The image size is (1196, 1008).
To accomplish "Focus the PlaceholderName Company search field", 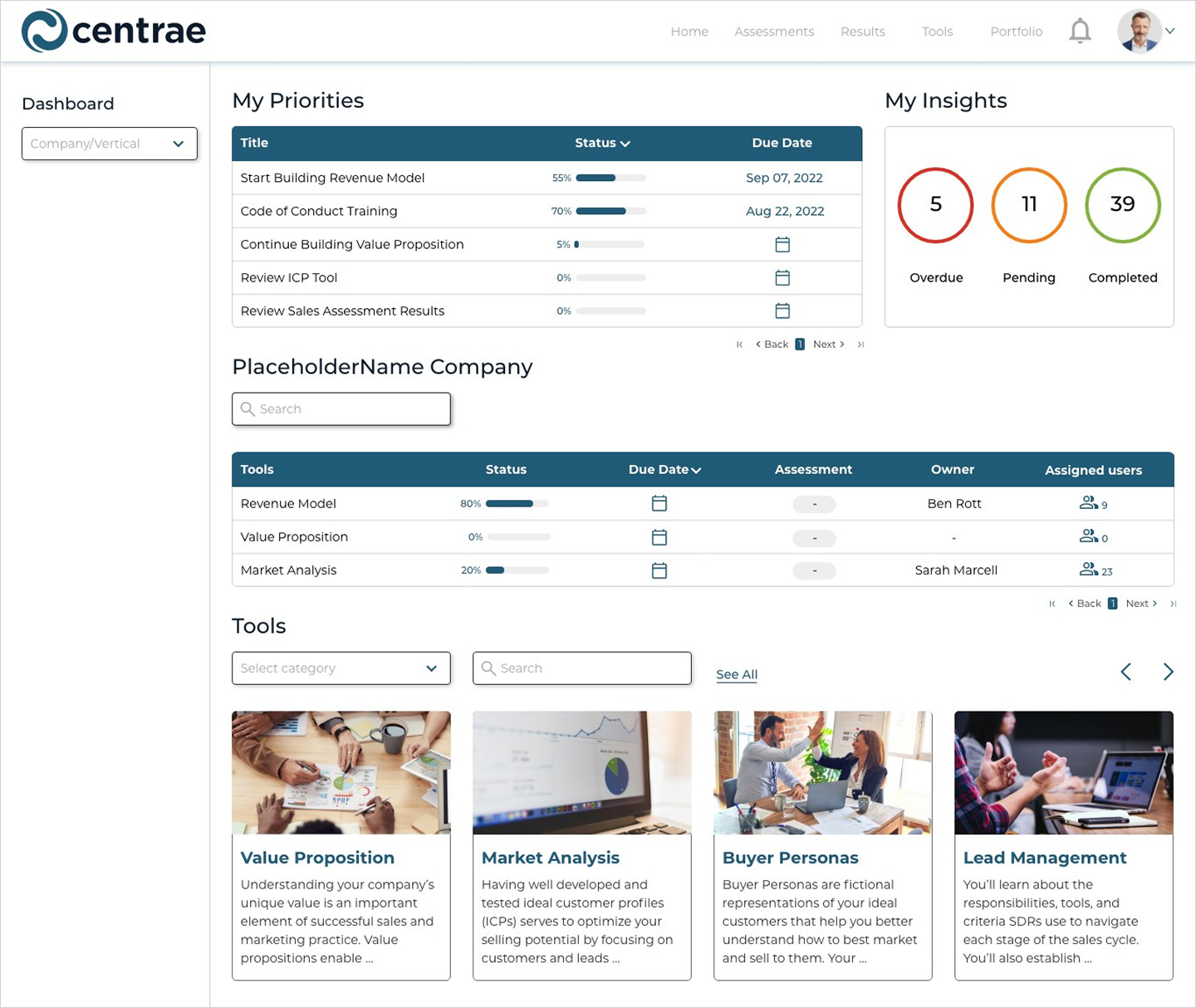I will [x=341, y=409].
